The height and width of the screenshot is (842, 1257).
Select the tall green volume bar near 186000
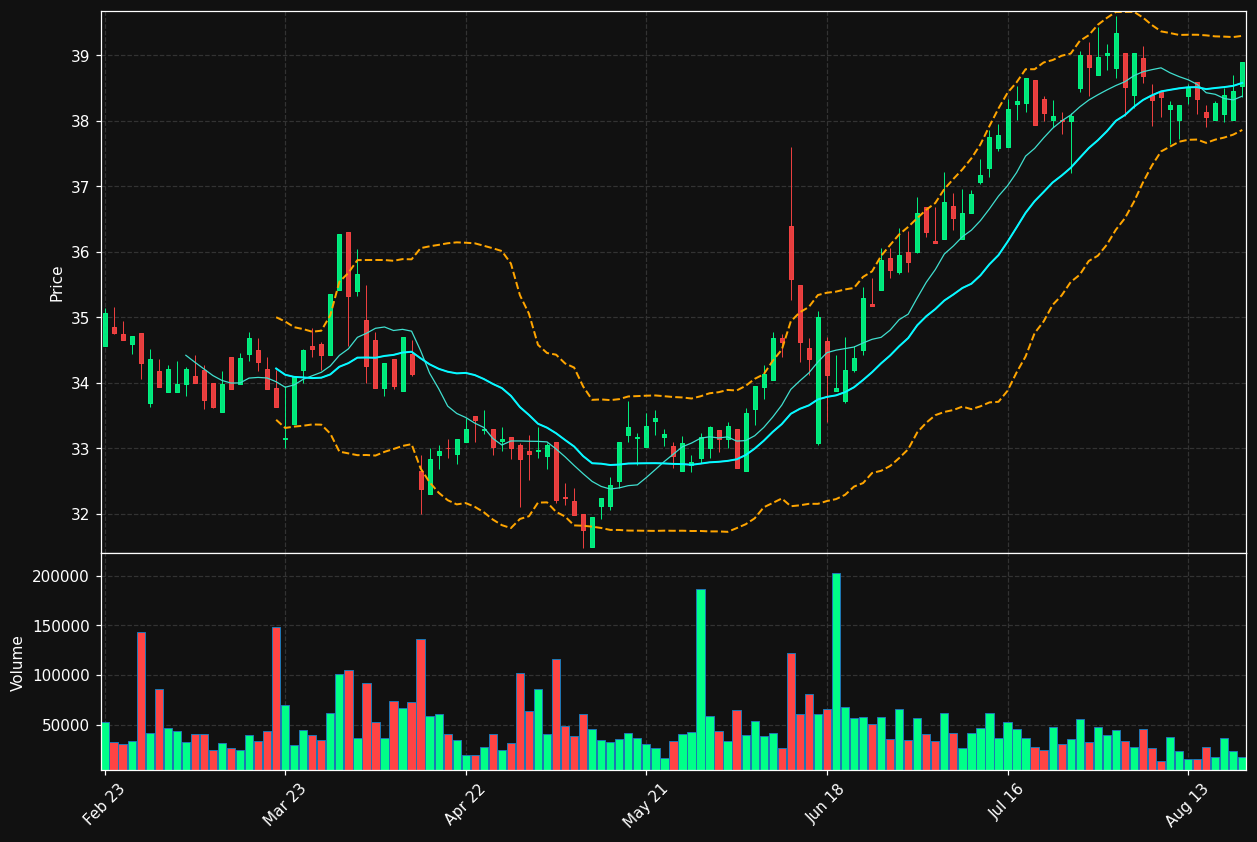[x=701, y=680]
